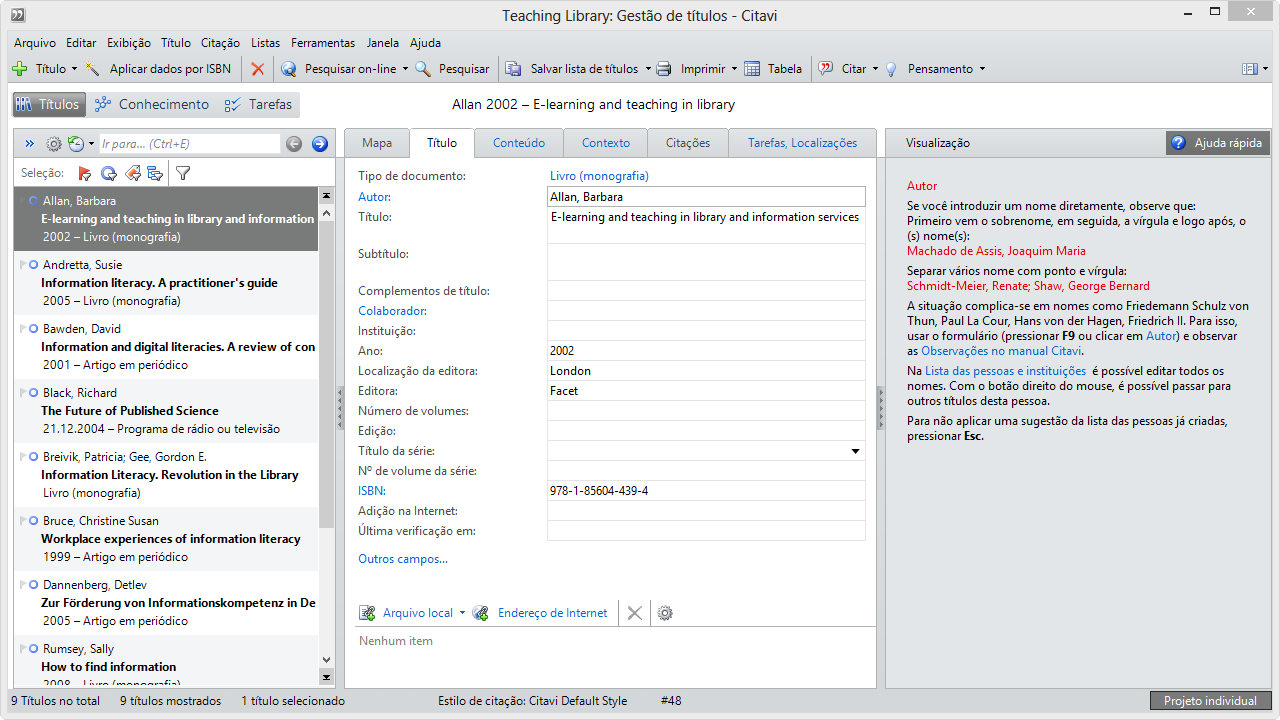This screenshot has height=720, width=1280.
Task: Click the blue circle marker beside Dannenberg, Detlev
Action: (x=33, y=585)
